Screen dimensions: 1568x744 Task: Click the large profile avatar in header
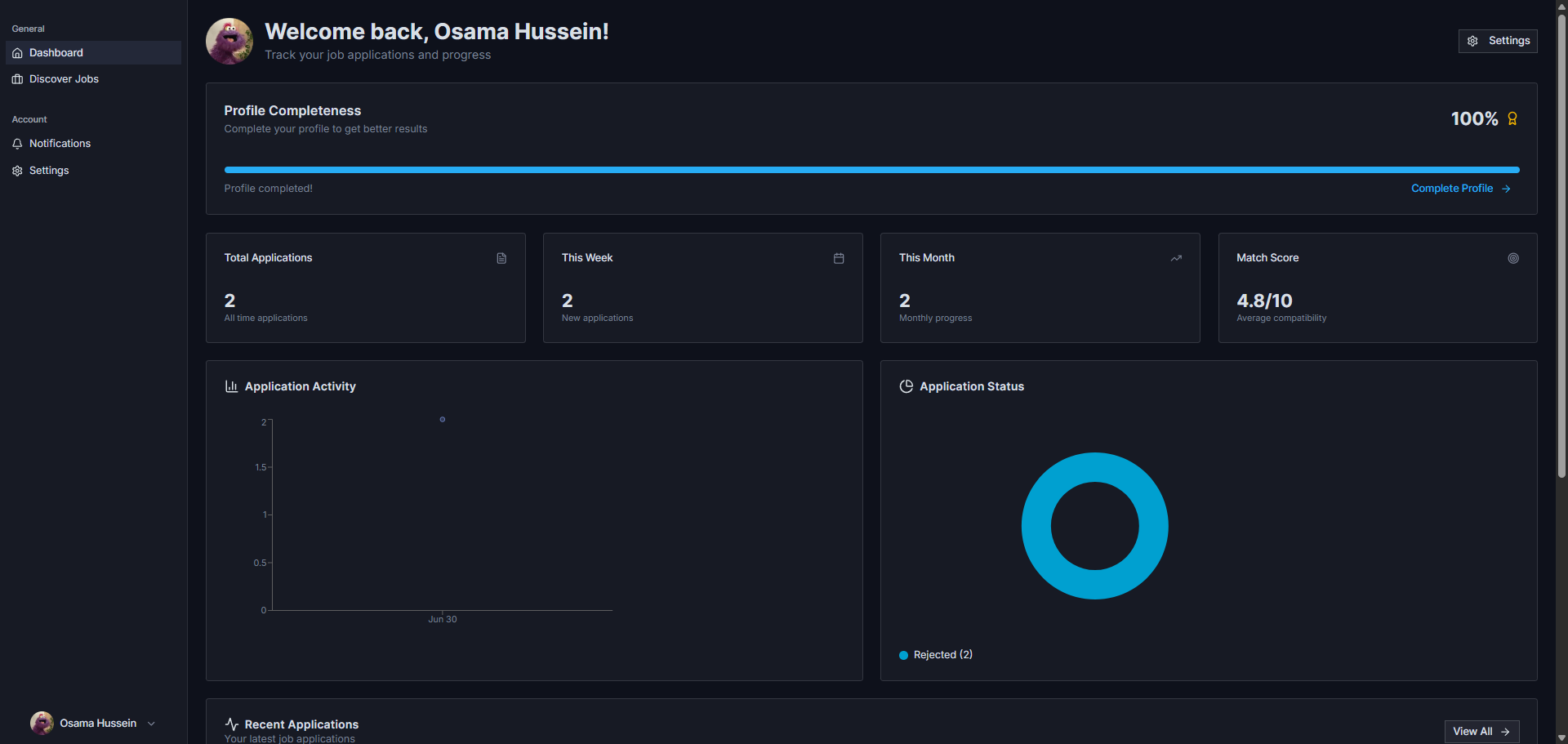click(x=229, y=42)
